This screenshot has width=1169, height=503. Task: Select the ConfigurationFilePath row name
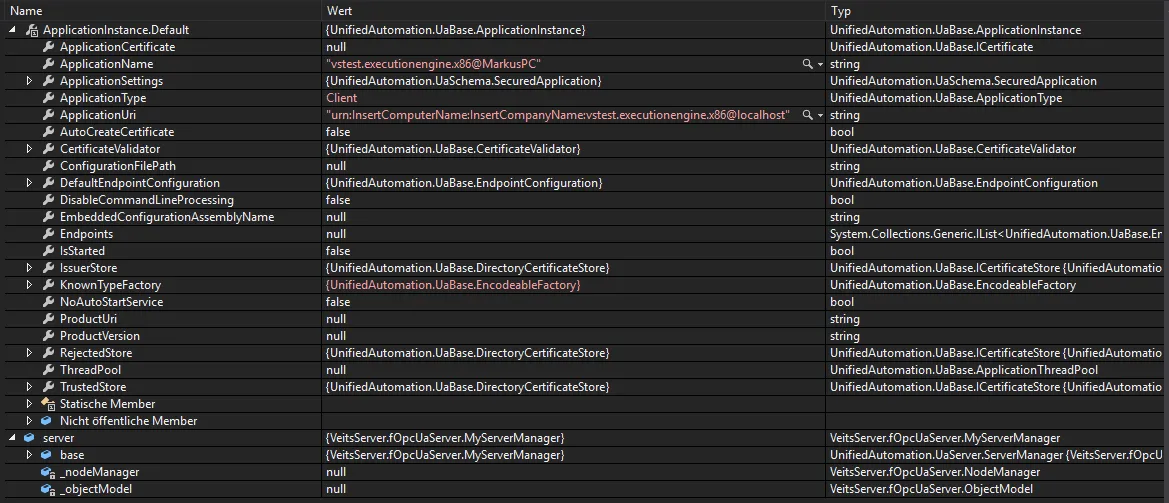pos(118,166)
